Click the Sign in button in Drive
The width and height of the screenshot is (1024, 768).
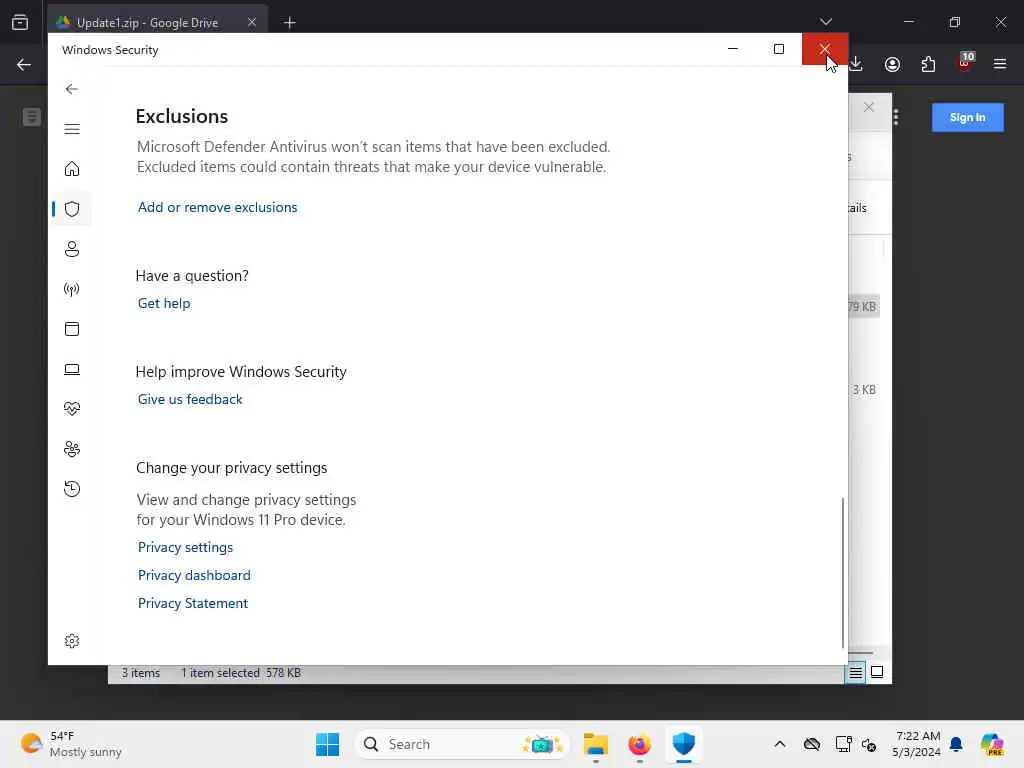(x=967, y=118)
